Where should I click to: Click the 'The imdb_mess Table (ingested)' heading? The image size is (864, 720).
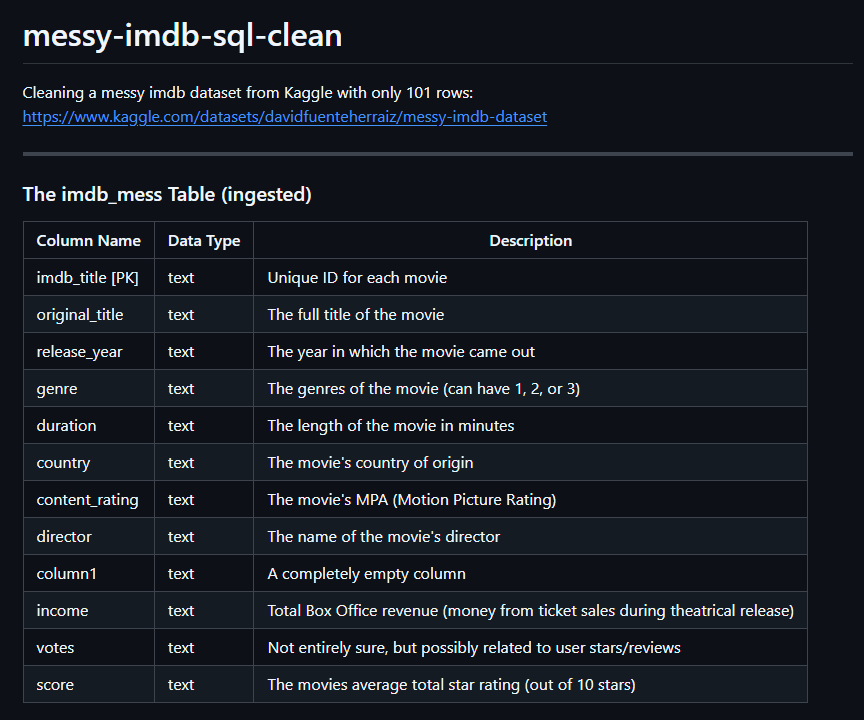pos(167,194)
